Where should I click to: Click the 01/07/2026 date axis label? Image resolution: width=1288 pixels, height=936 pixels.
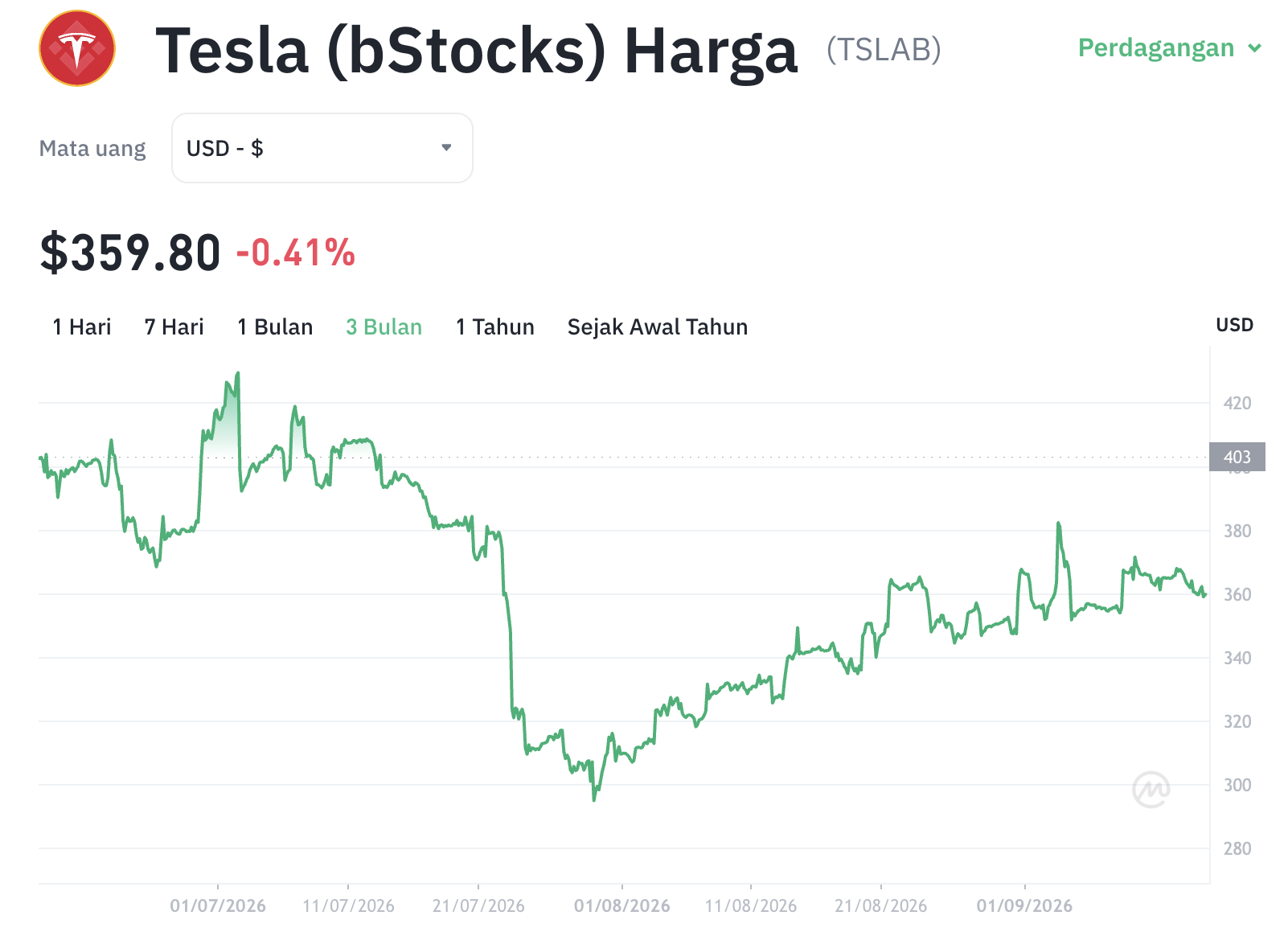218,906
